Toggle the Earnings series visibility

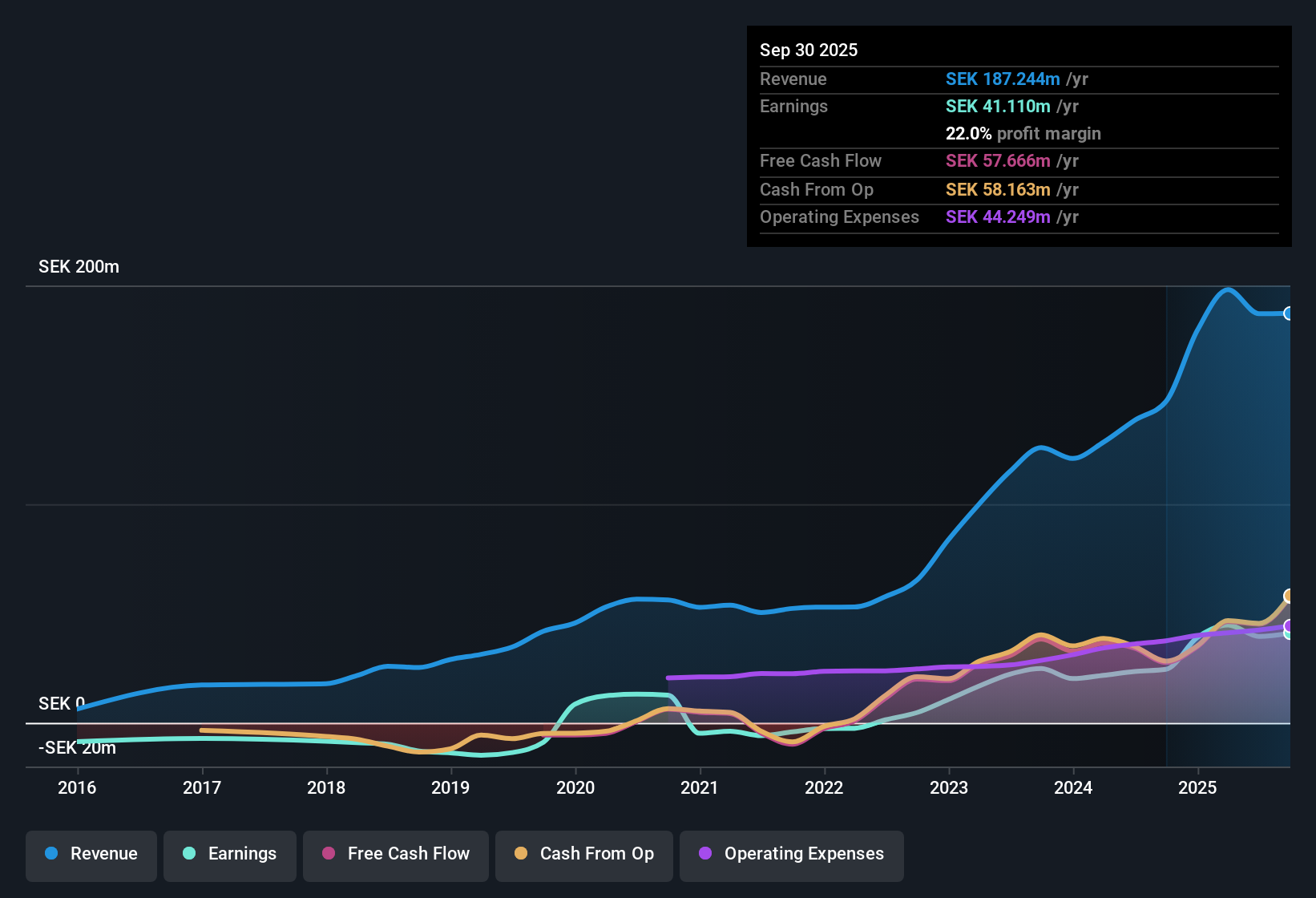tap(230, 854)
